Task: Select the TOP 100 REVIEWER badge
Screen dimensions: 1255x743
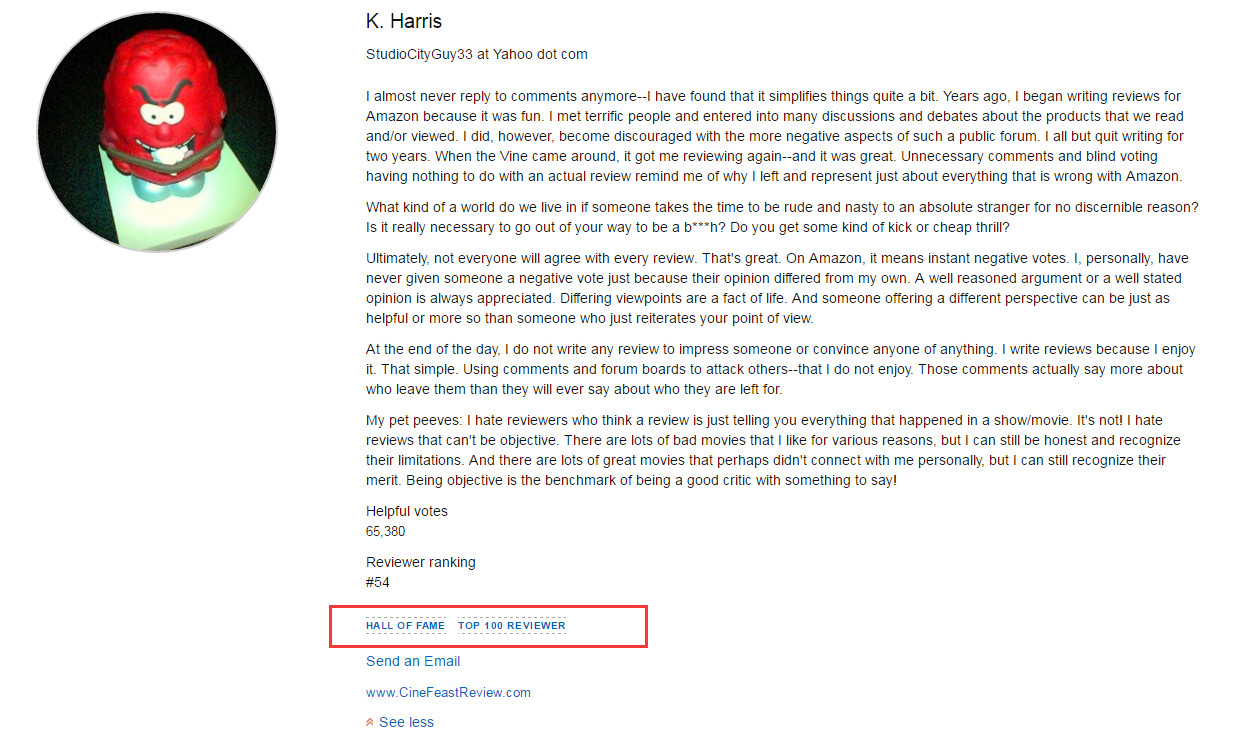Action: (x=512, y=626)
